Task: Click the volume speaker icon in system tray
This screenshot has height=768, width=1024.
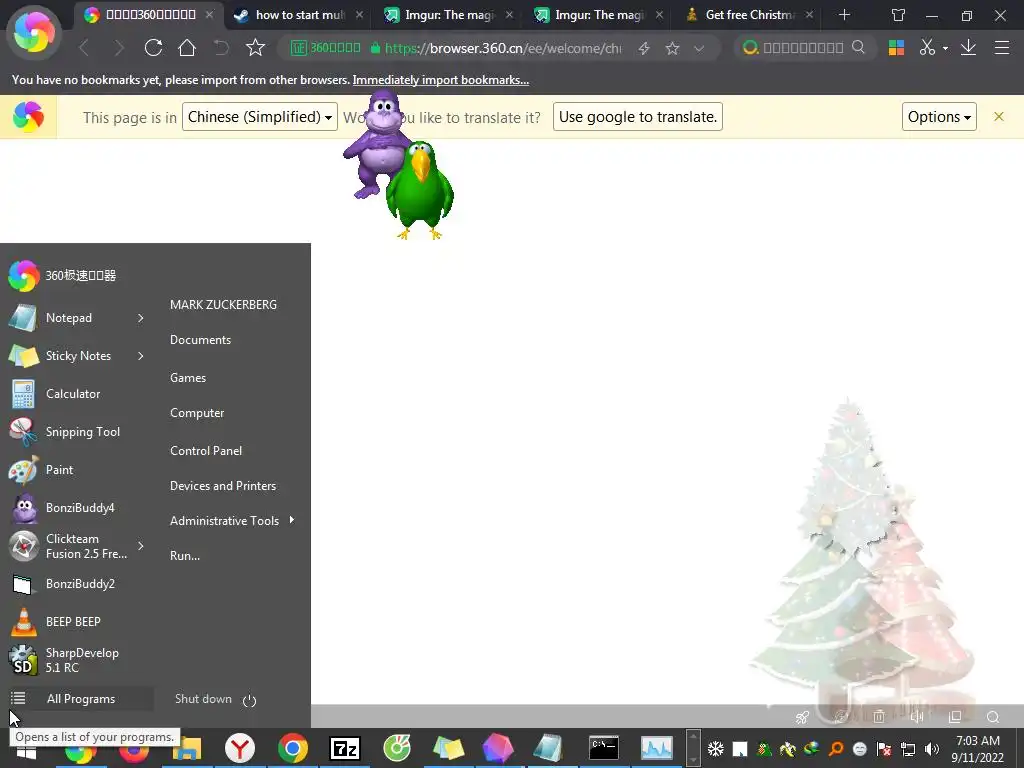Action: (932, 748)
